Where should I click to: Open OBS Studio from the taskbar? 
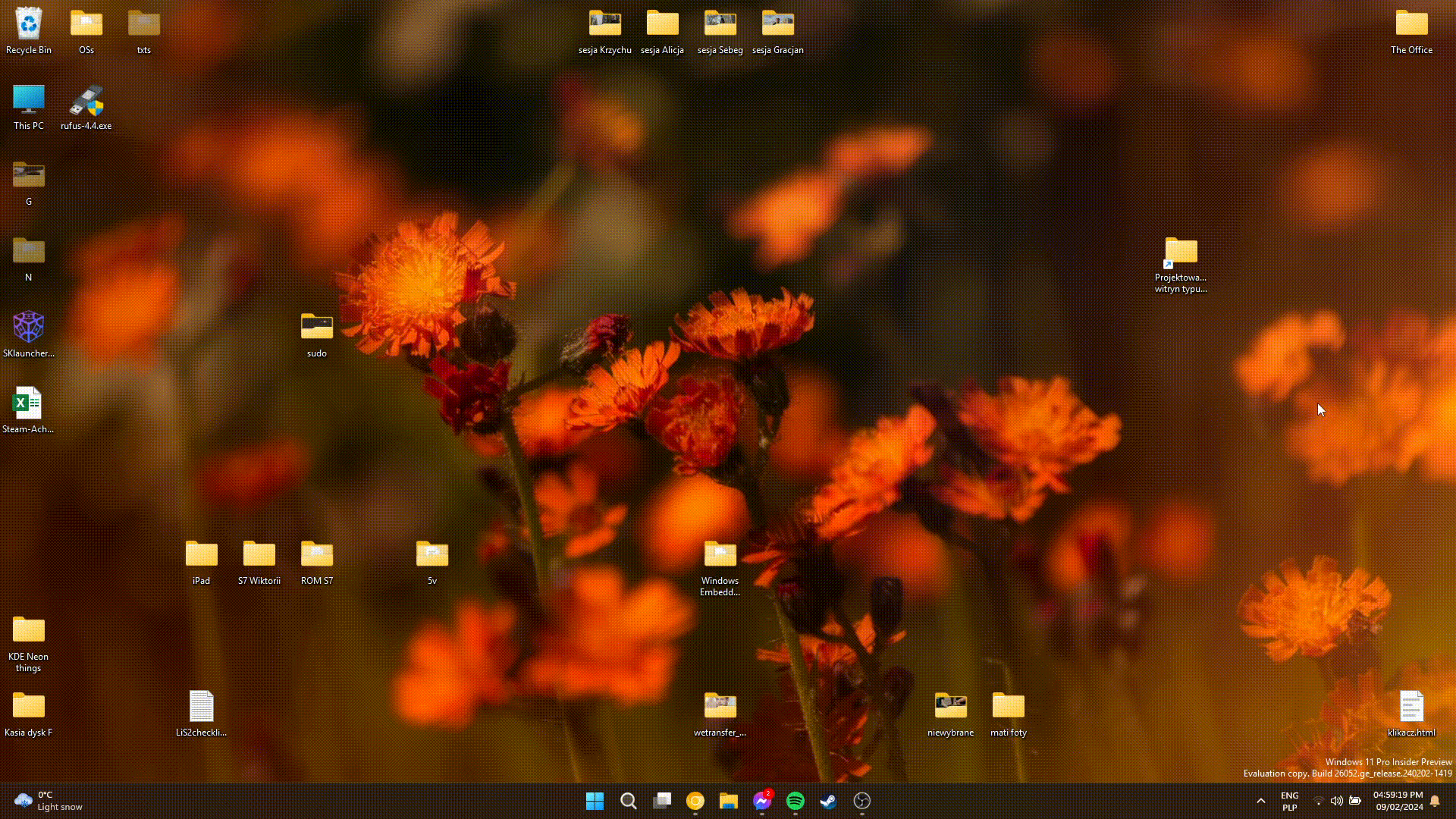pyautogui.click(x=861, y=801)
